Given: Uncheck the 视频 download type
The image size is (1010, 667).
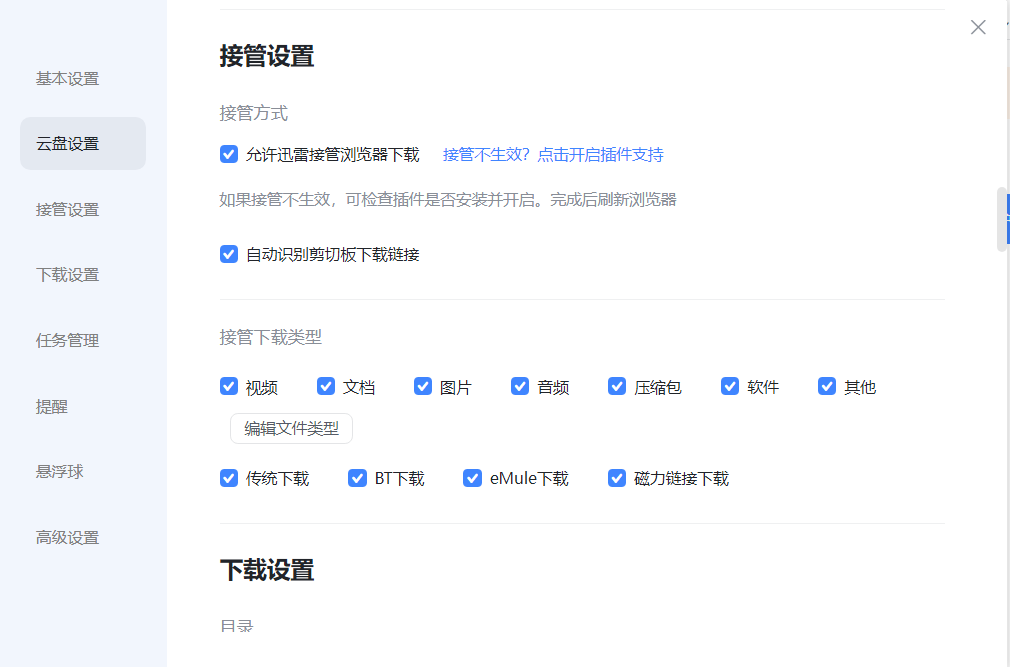Looking at the screenshot, I should (229, 386).
